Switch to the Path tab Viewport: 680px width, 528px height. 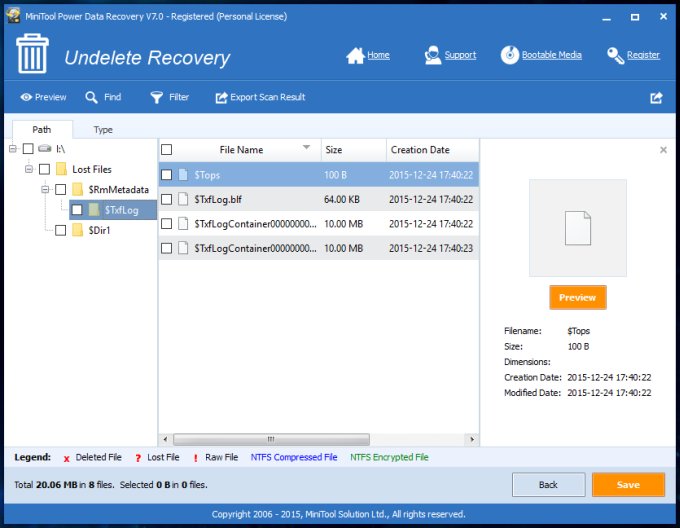point(42,130)
